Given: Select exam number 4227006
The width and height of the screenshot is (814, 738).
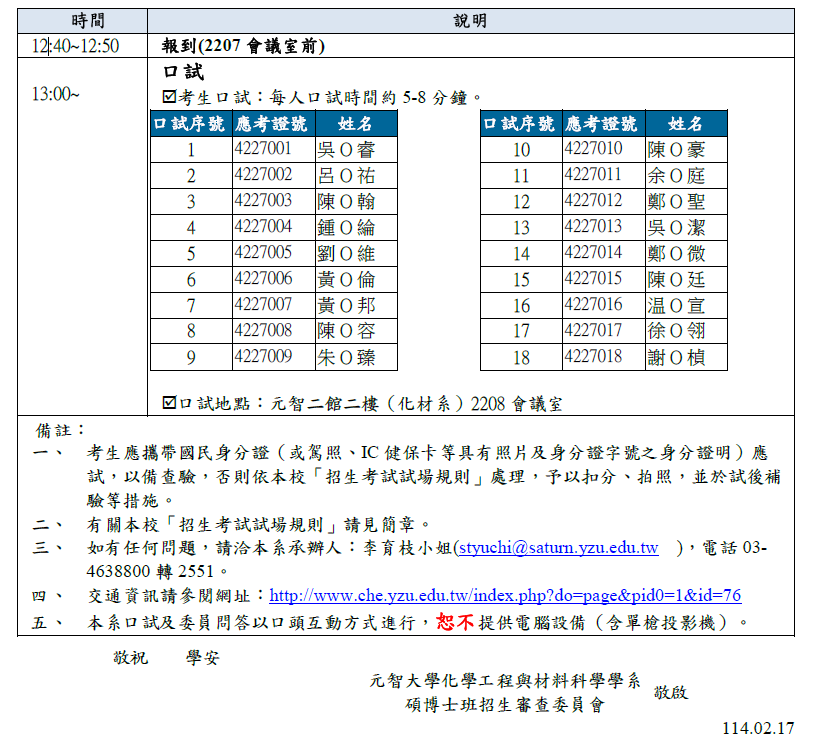Looking at the screenshot, I should [x=263, y=278].
